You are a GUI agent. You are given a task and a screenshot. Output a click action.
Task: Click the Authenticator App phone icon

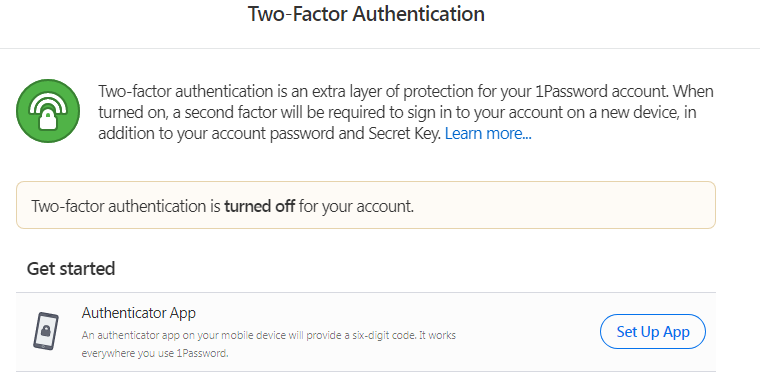click(46, 331)
